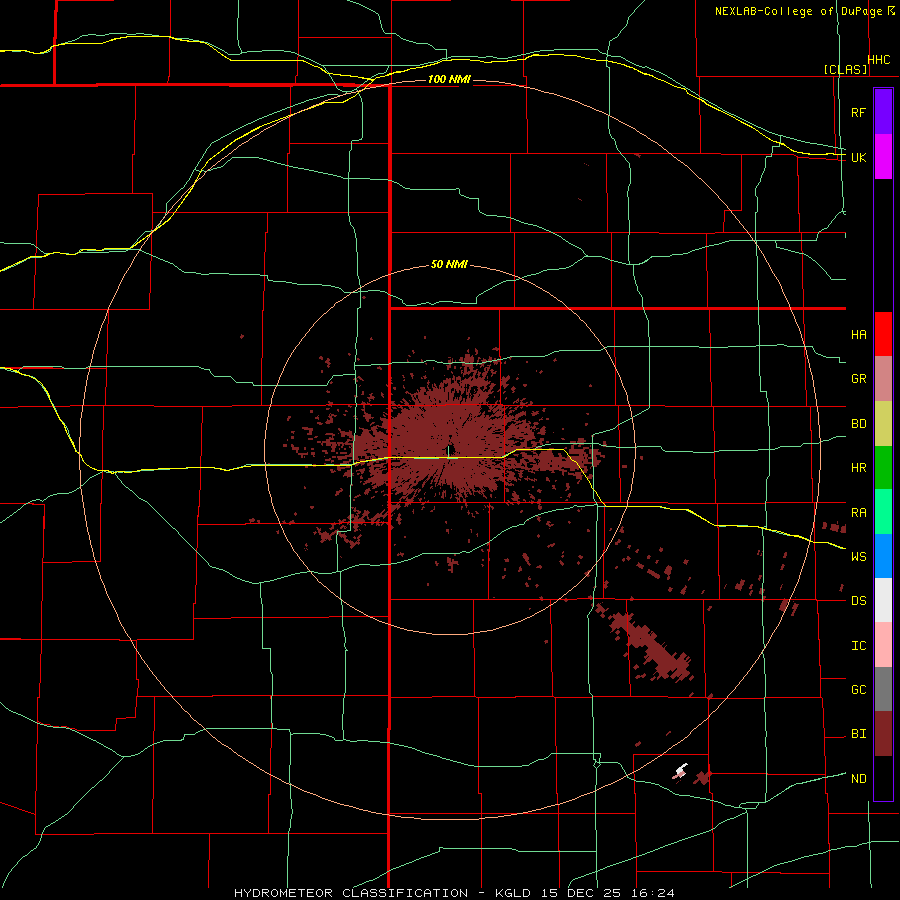
Task: Click the ND black legend swatch
Action: 883,778
